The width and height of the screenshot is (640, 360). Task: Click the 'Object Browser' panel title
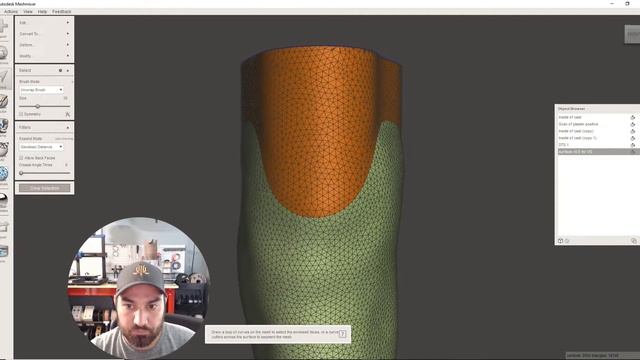571,109
